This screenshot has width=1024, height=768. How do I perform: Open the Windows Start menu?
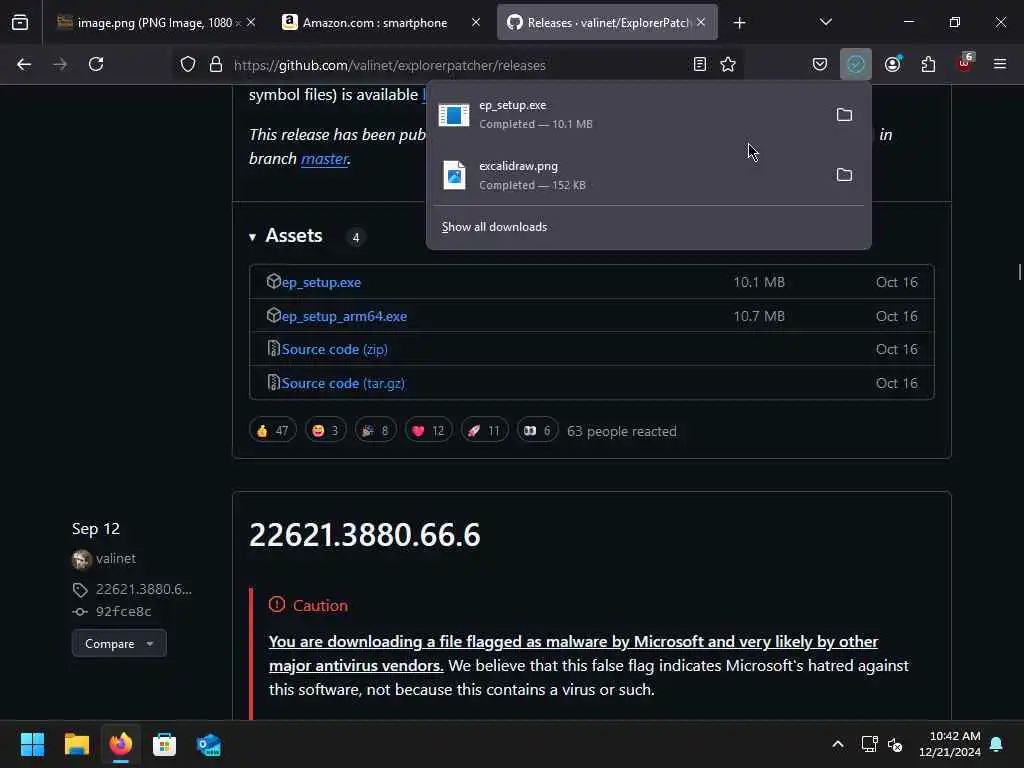(x=32, y=744)
